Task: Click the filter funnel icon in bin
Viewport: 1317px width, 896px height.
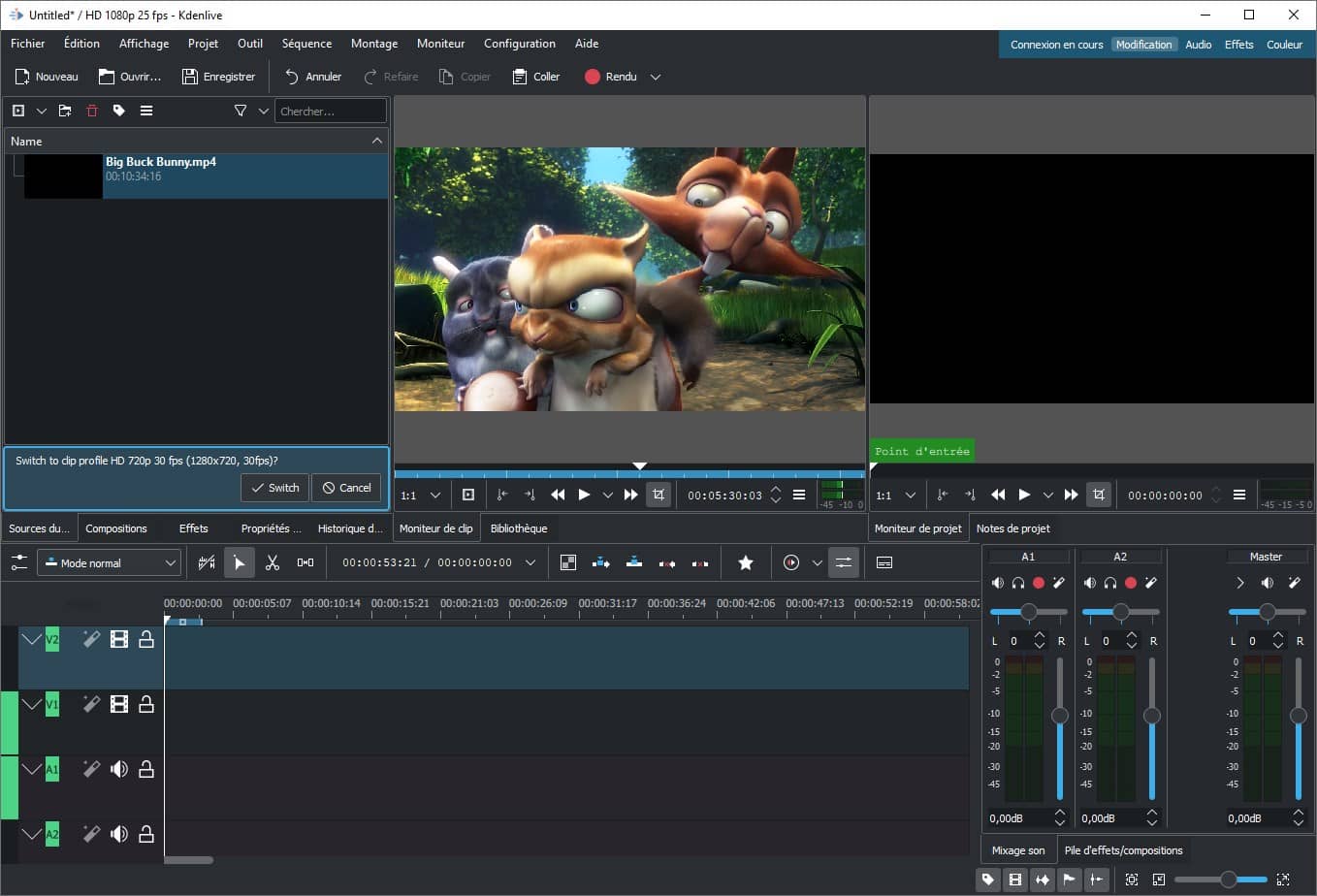Action: (x=241, y=111)
